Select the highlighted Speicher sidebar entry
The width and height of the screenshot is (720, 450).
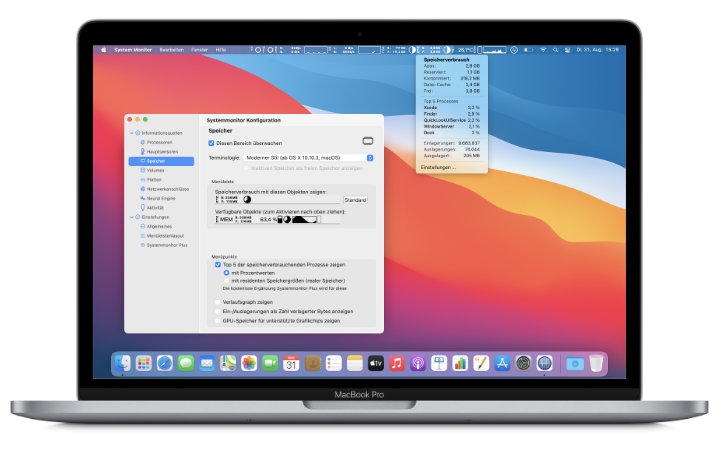[161, 161]
